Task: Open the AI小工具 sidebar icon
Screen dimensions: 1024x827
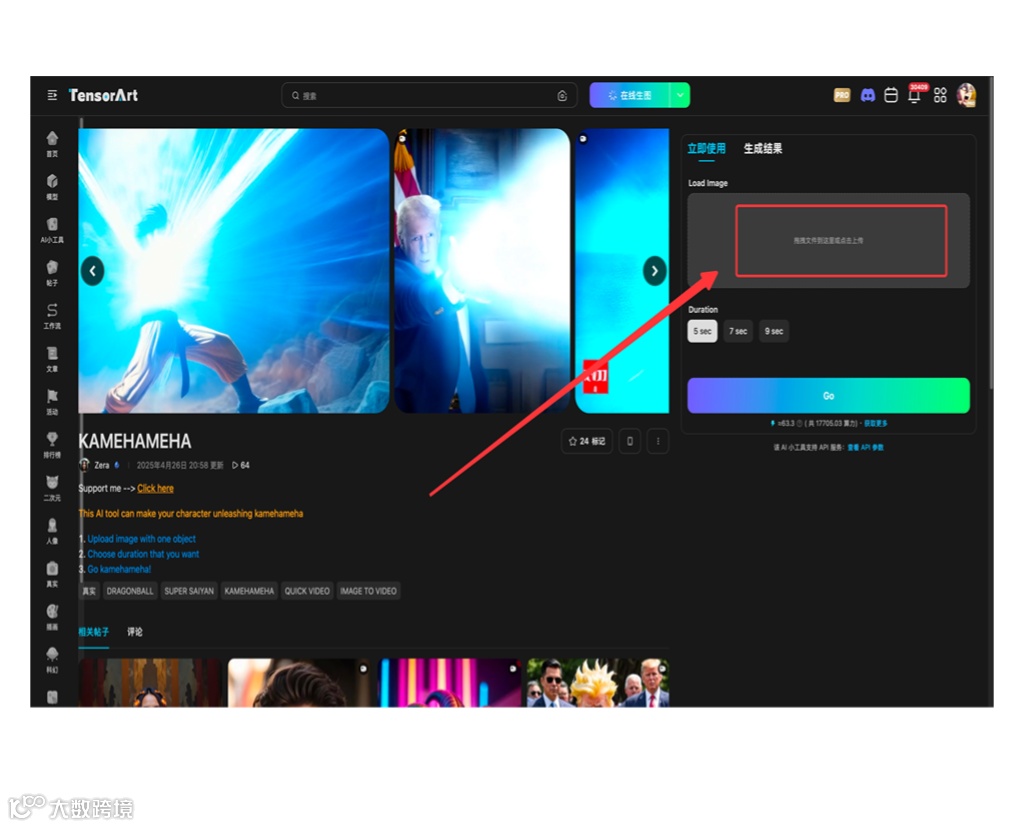Action: (x=52, y=230)
